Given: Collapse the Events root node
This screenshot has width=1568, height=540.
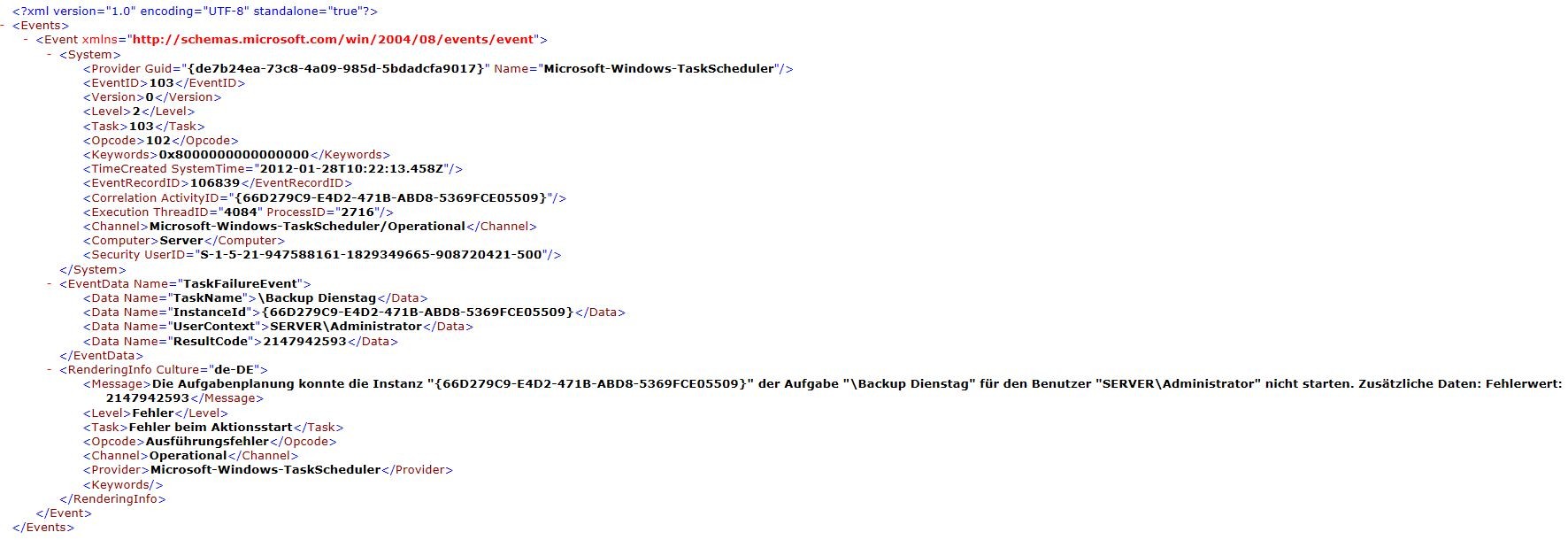Looking at the screenshot, I should (x=4, y=26).
